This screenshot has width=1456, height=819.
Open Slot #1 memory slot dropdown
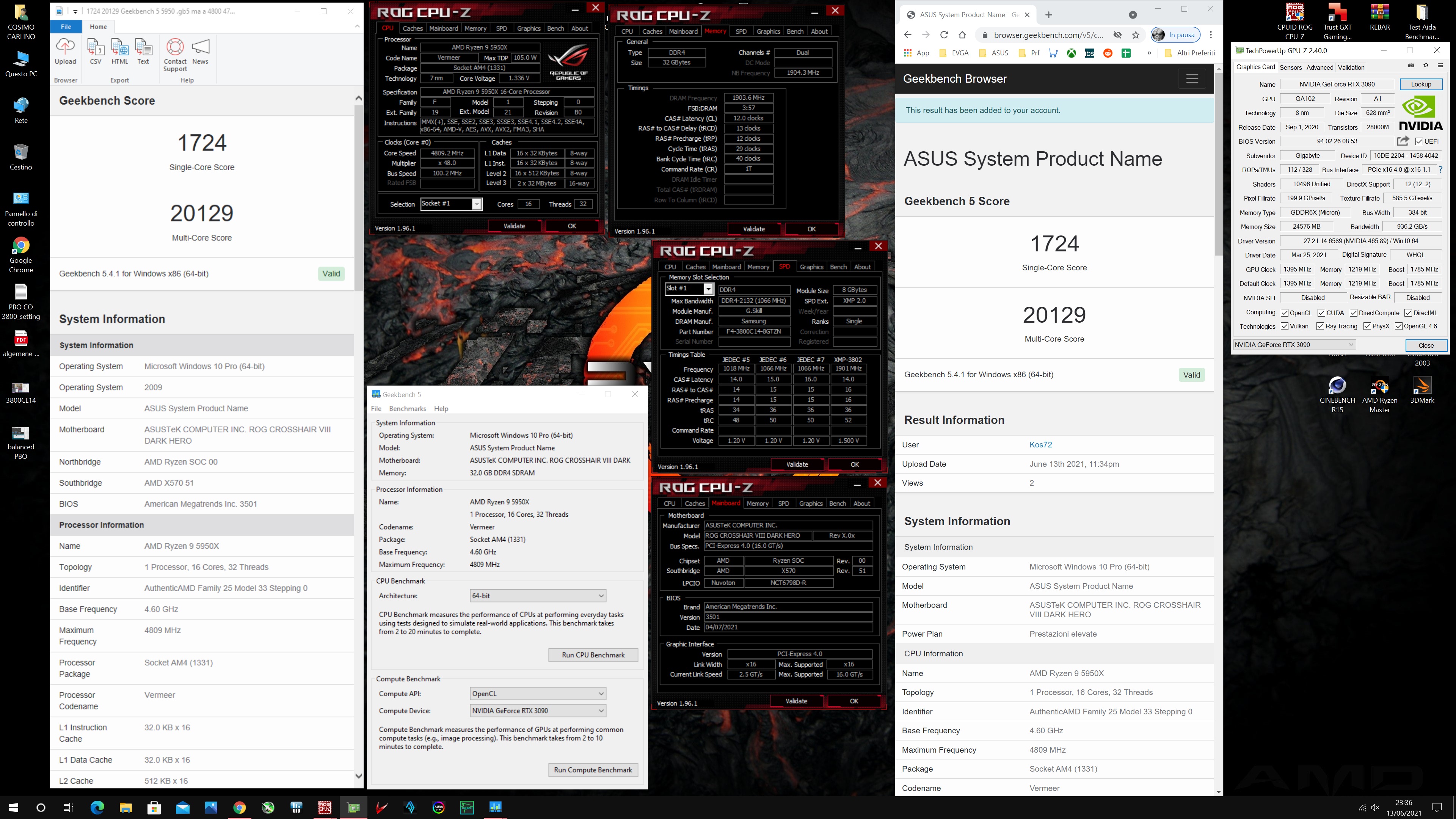689,289
